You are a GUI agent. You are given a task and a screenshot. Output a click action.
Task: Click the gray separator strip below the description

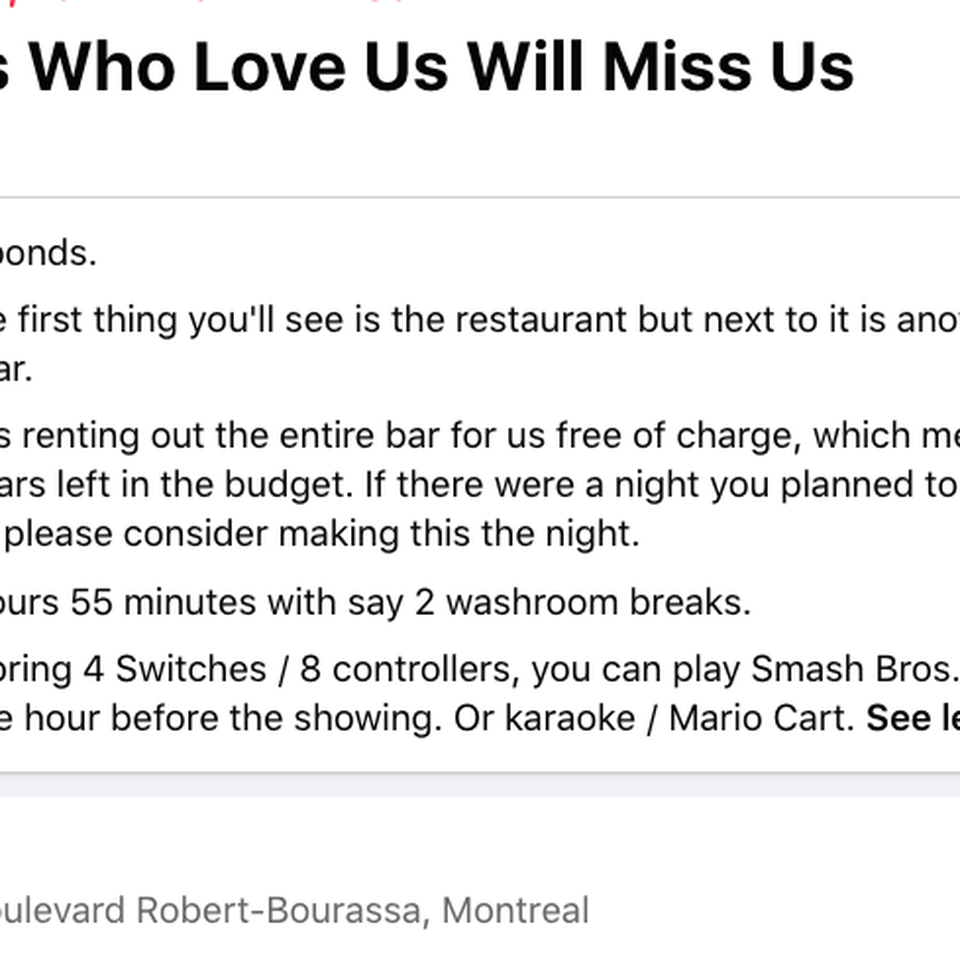coord(480,784)
